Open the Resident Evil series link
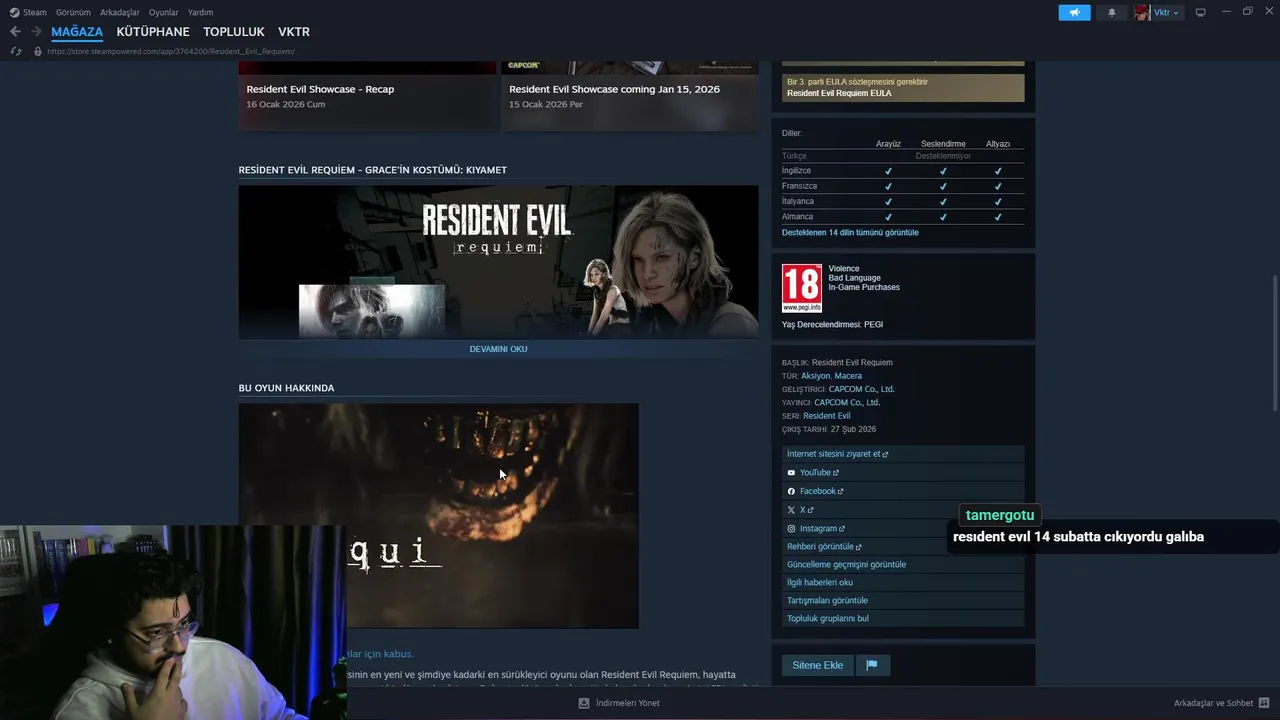This screenshot has height=720, width=1280. (x=827, y=416)
